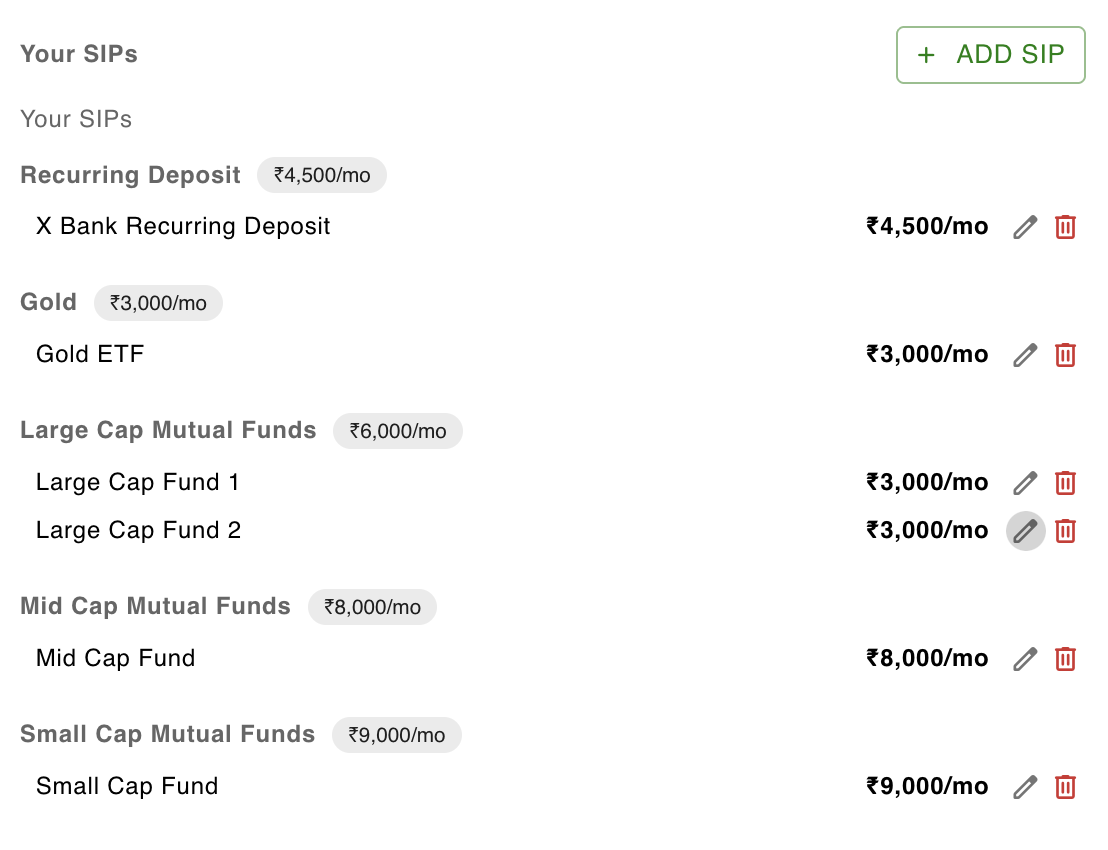Select the Large Cap Fund 2 row name
The height and width of the screenshot is (850, 1108).
coord(138,530)
